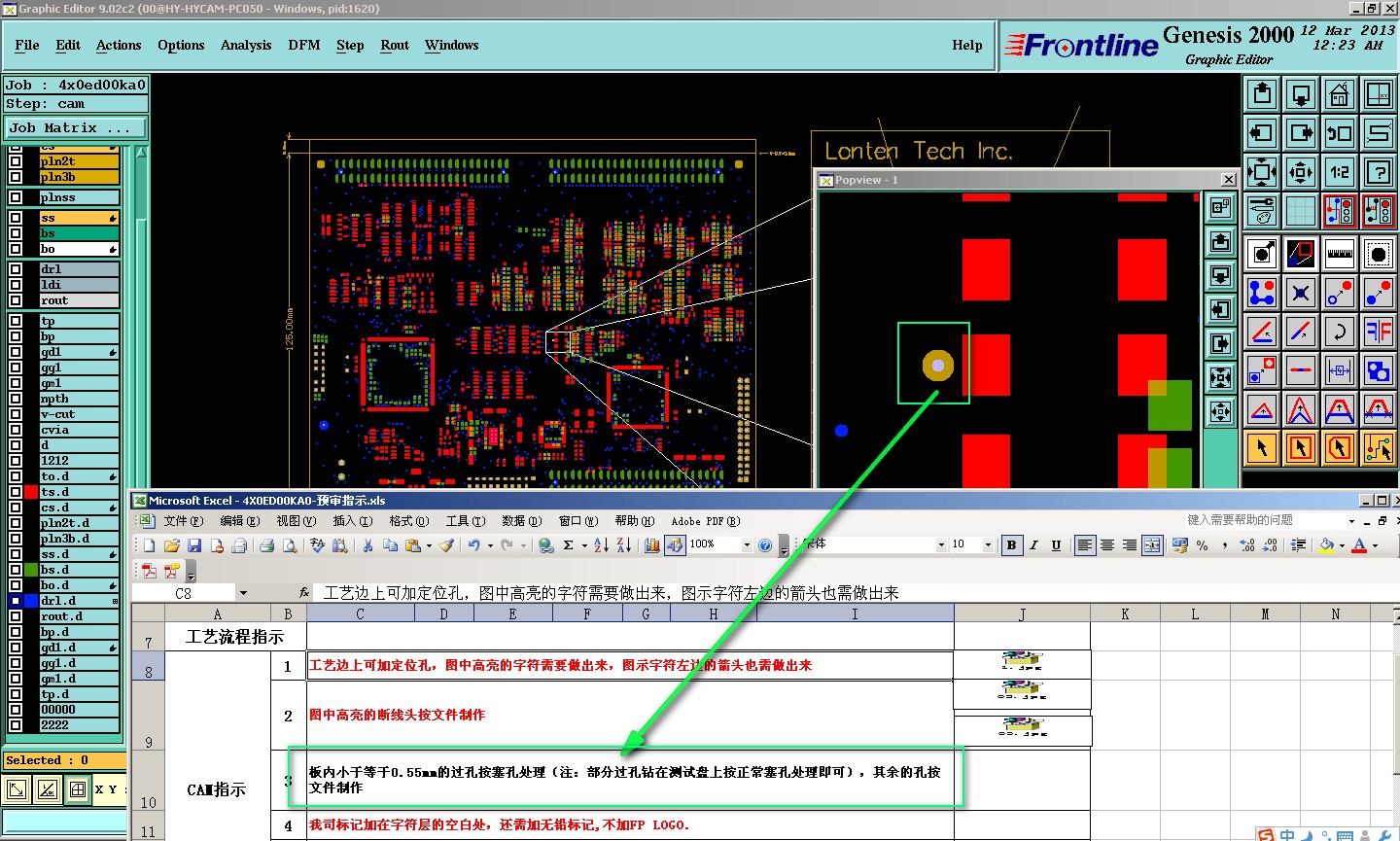Open the Undo history dropdown arrow
This screenshot has height=841, width=1400.
point(490,545)
